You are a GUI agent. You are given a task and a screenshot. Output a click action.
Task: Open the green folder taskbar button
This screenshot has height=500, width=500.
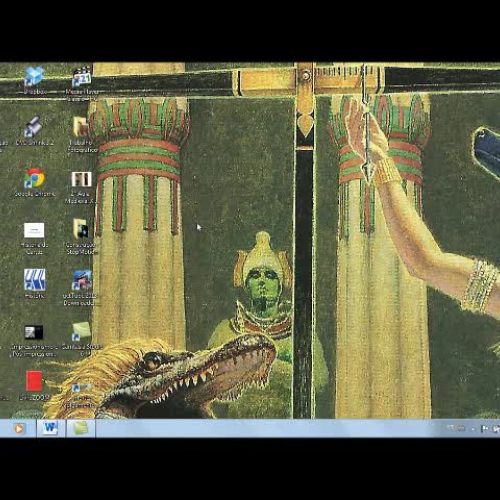coord(80,428)
